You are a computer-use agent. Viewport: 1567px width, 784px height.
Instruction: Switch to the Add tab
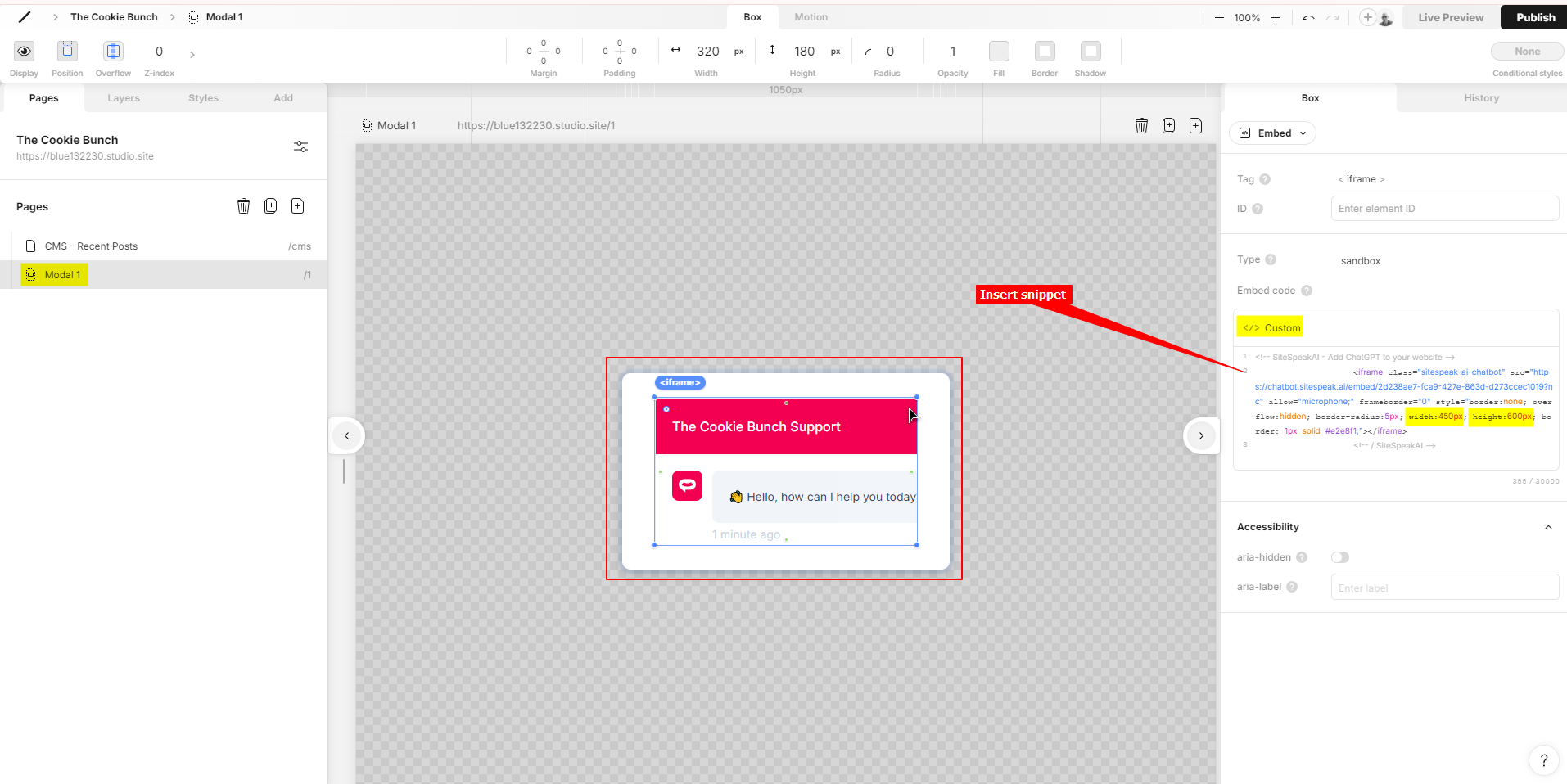pos(283,98)
